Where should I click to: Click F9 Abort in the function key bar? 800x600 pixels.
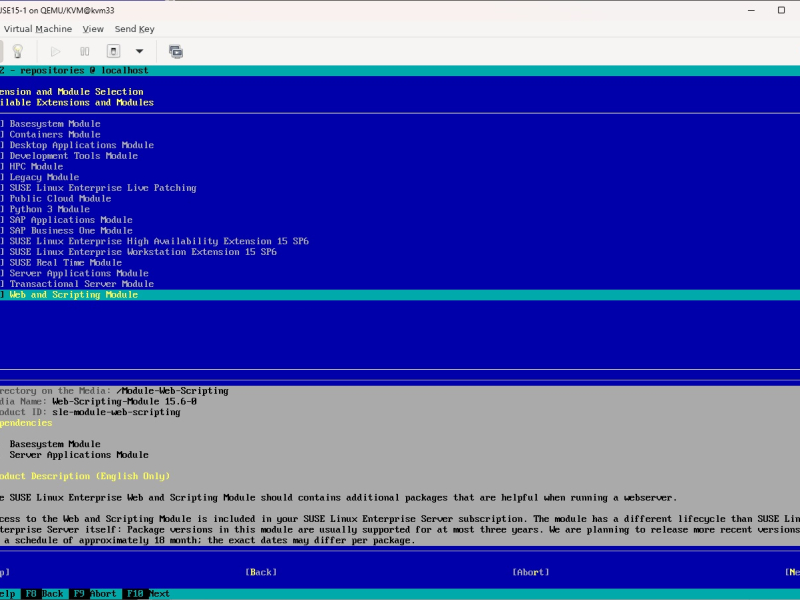94,594
